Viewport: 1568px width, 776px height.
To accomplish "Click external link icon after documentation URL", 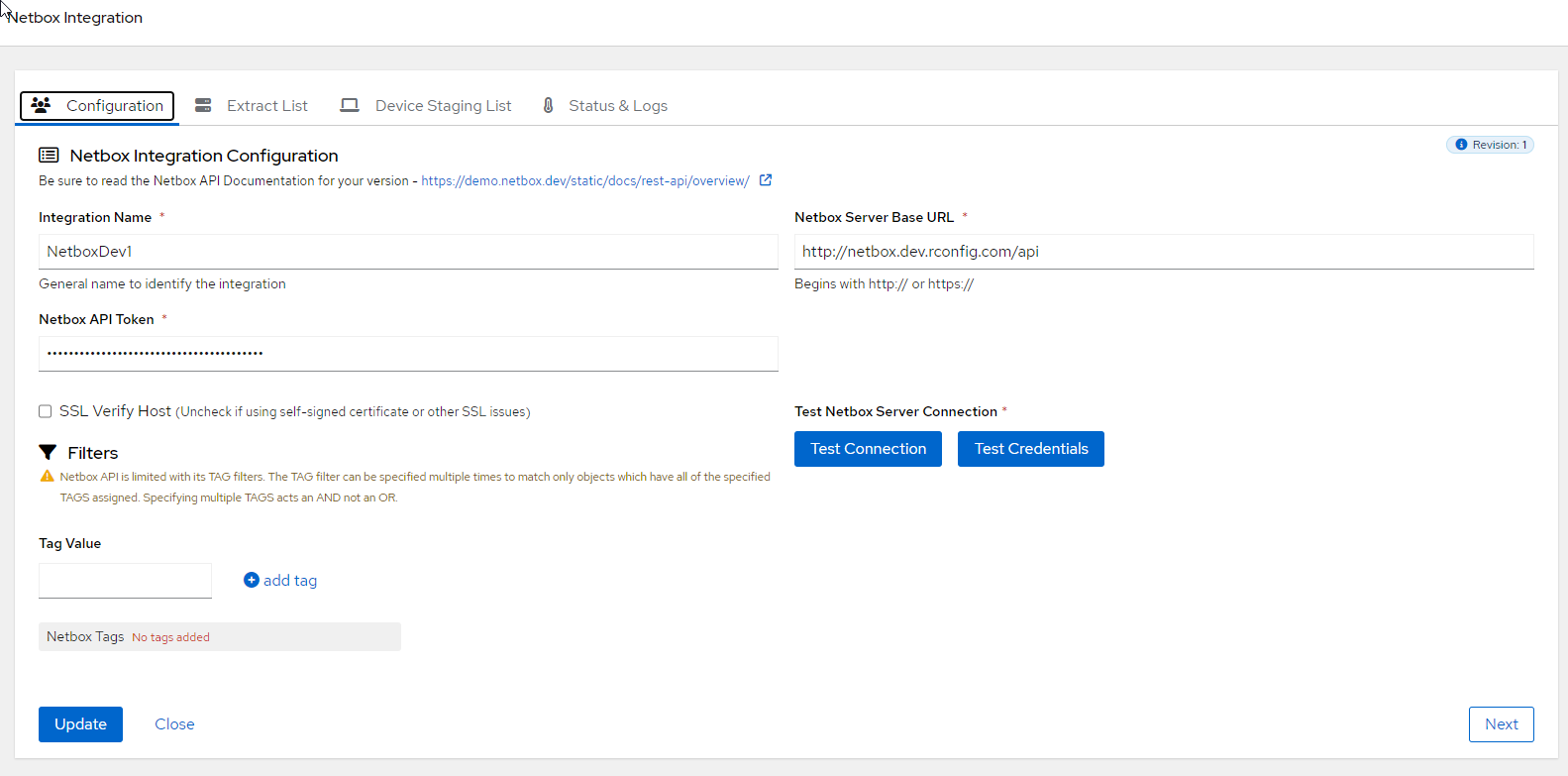I will [x=766, y=180].
